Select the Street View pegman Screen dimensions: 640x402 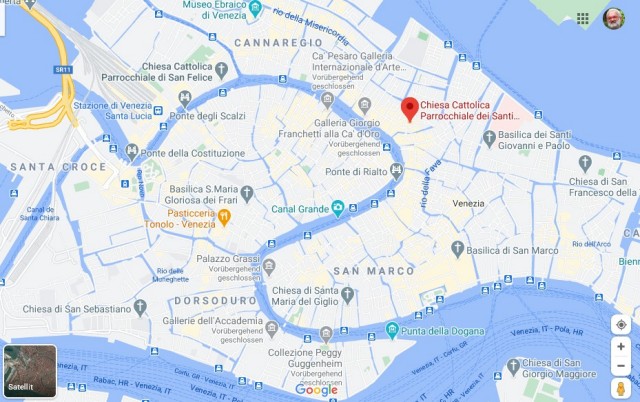click(x=621, y=389)
